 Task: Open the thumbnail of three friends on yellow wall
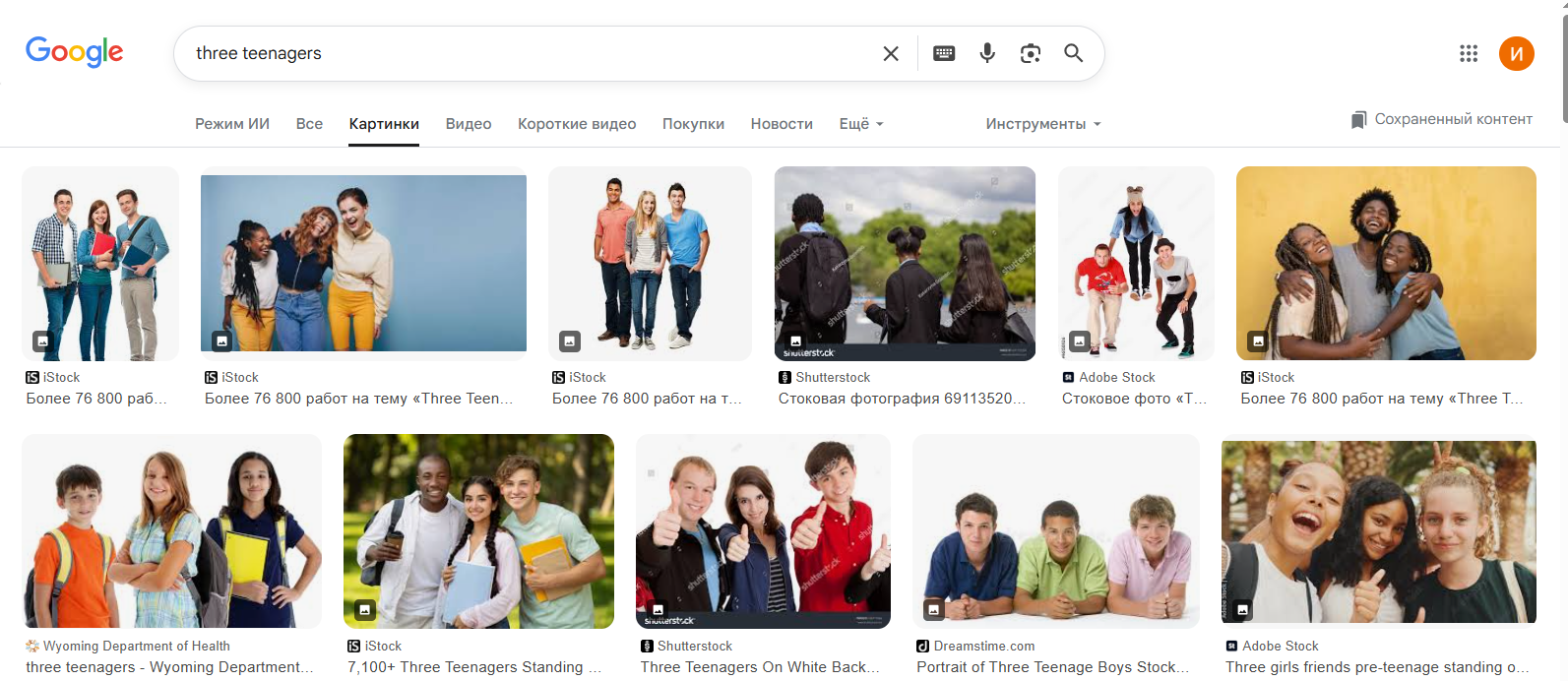tap(1386, 264)
